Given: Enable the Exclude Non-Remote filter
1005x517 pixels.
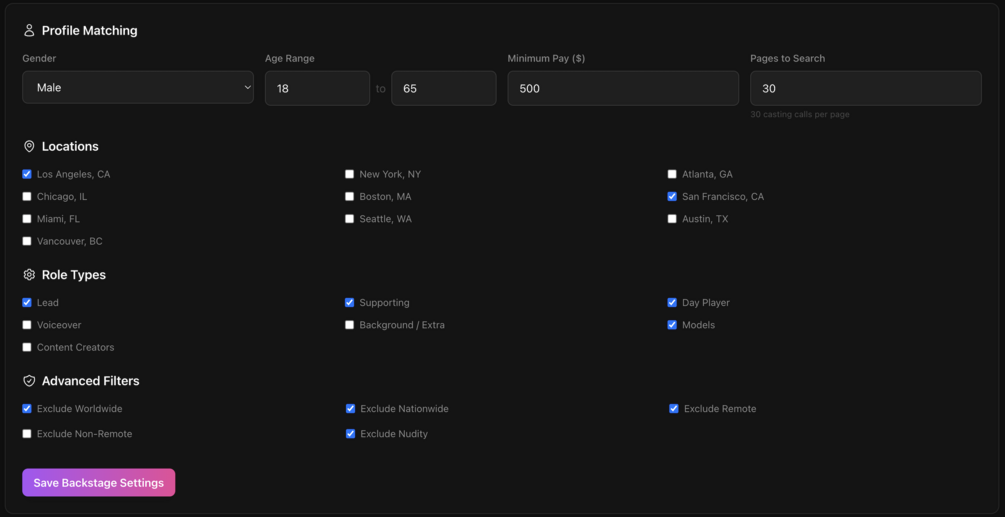Looking at the screenshot, I should [27, 434].
